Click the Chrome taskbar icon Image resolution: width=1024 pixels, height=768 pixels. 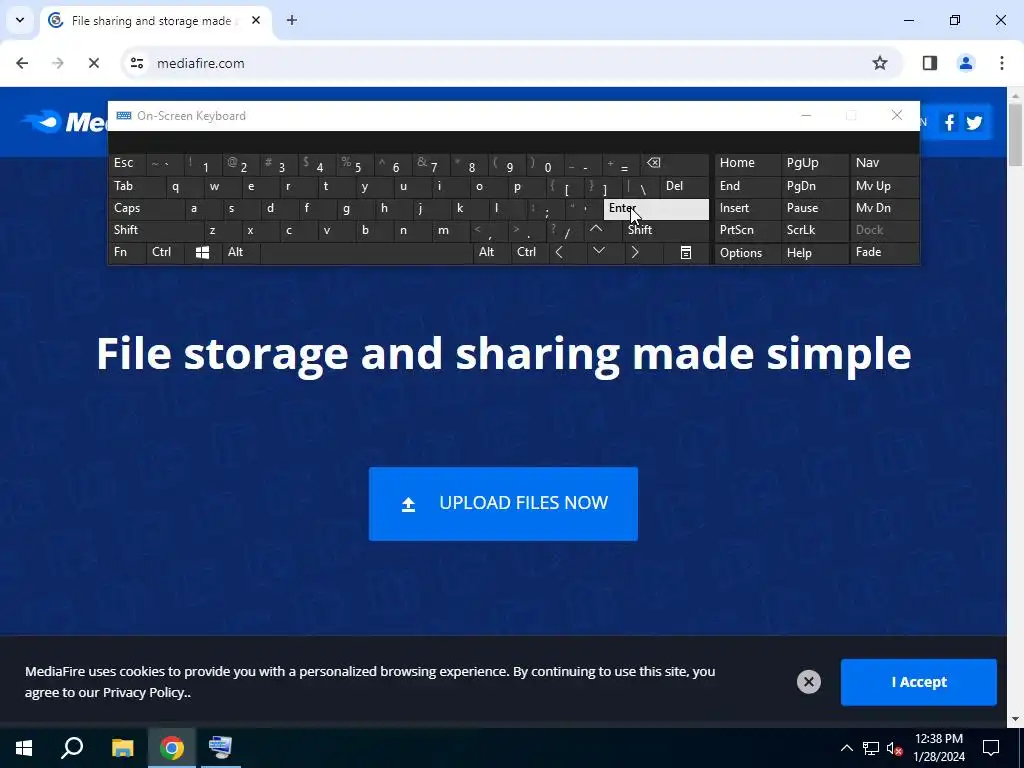(x=172, y=748)
